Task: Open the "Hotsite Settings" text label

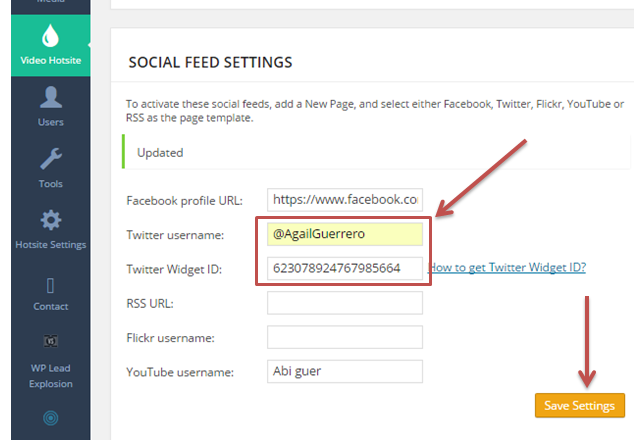Action: point(50,245)
